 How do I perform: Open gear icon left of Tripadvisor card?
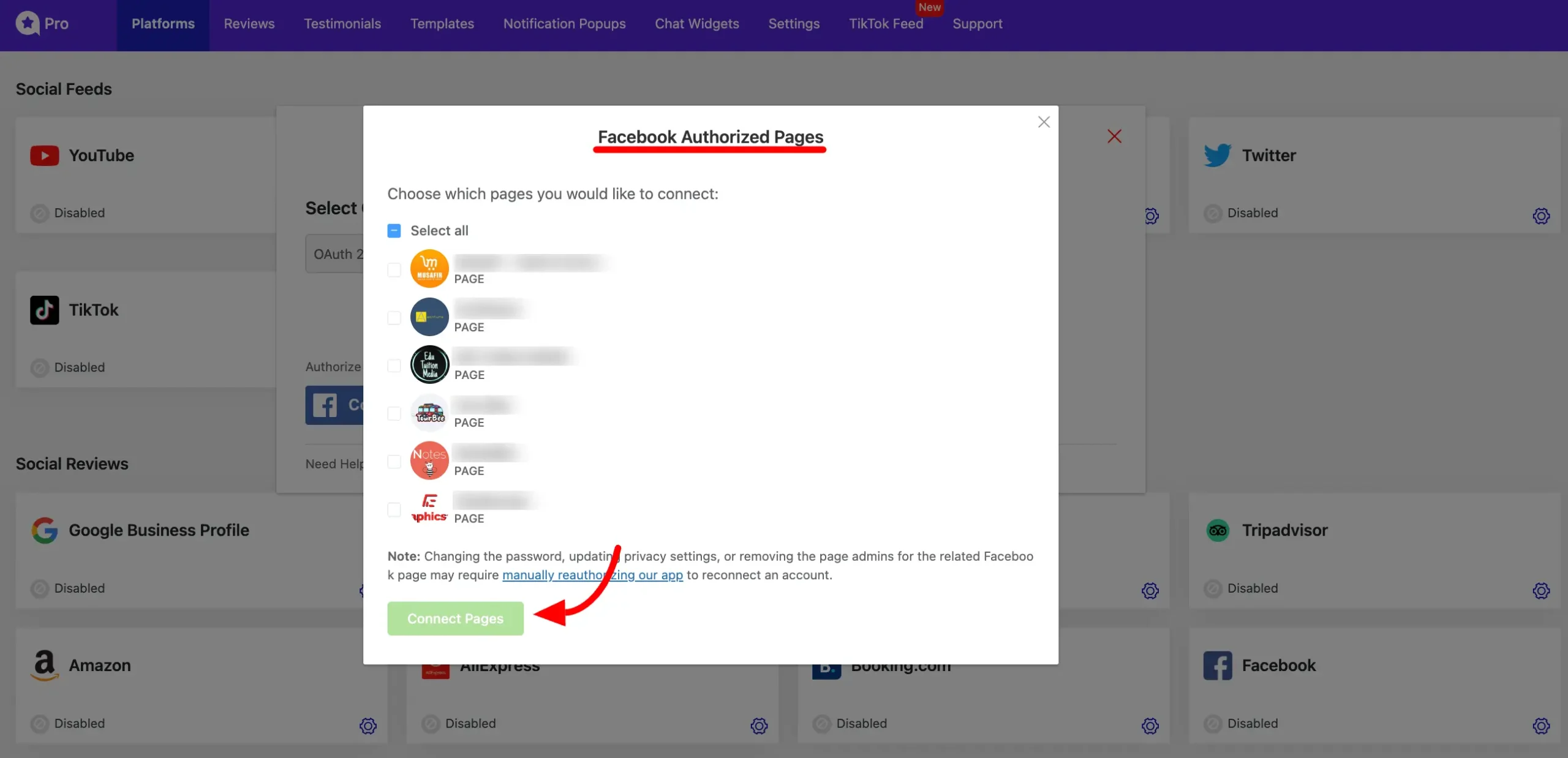(x=1150, y=590)
